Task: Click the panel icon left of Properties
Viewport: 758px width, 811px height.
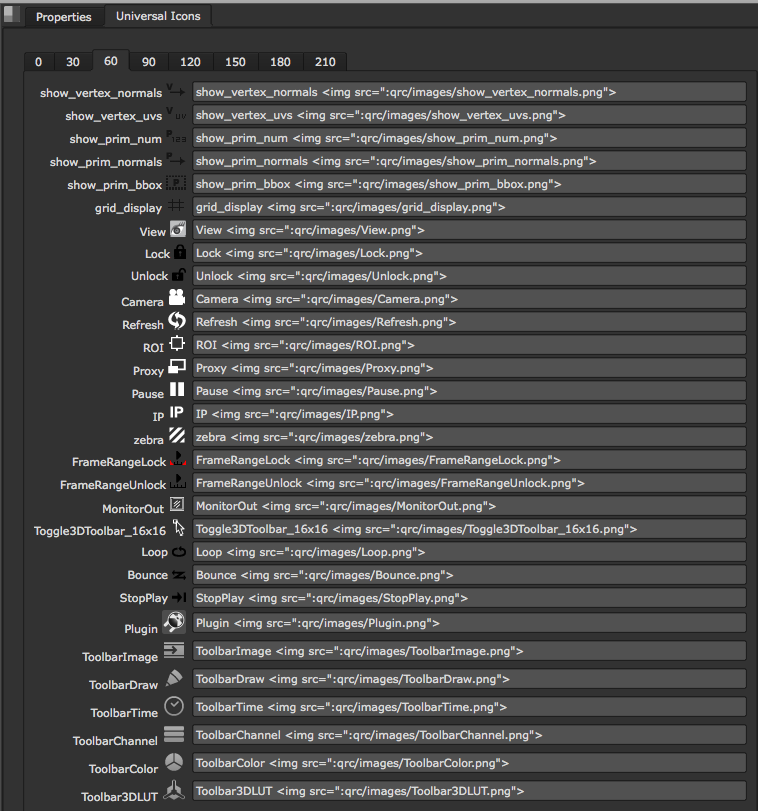Action: click(11, 14)
